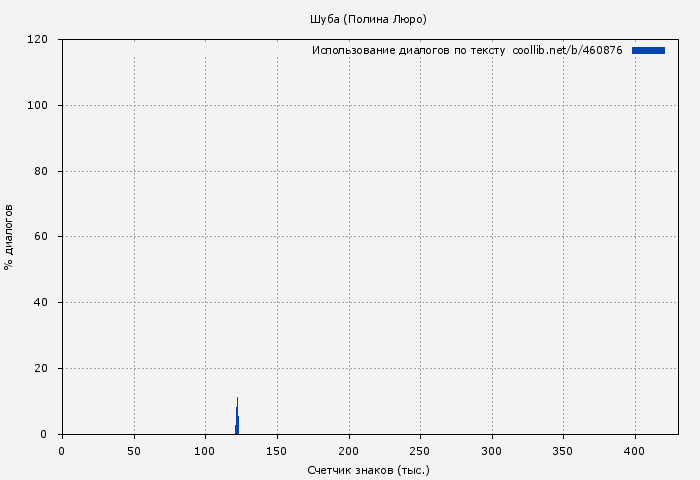Screen dimensions: 700x480
Task: Click the 20 tick on the vertical axis
Action: (x=41, y=369)
